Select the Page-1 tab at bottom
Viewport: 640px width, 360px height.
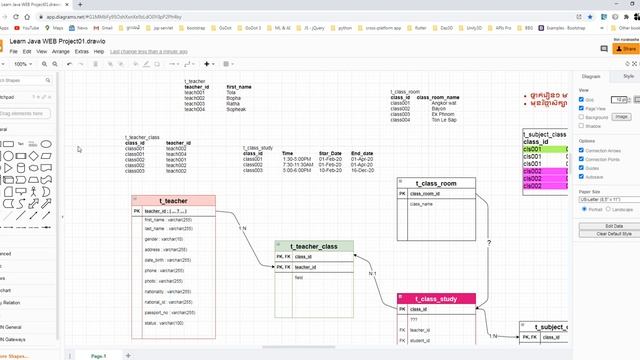pos(98,356)
